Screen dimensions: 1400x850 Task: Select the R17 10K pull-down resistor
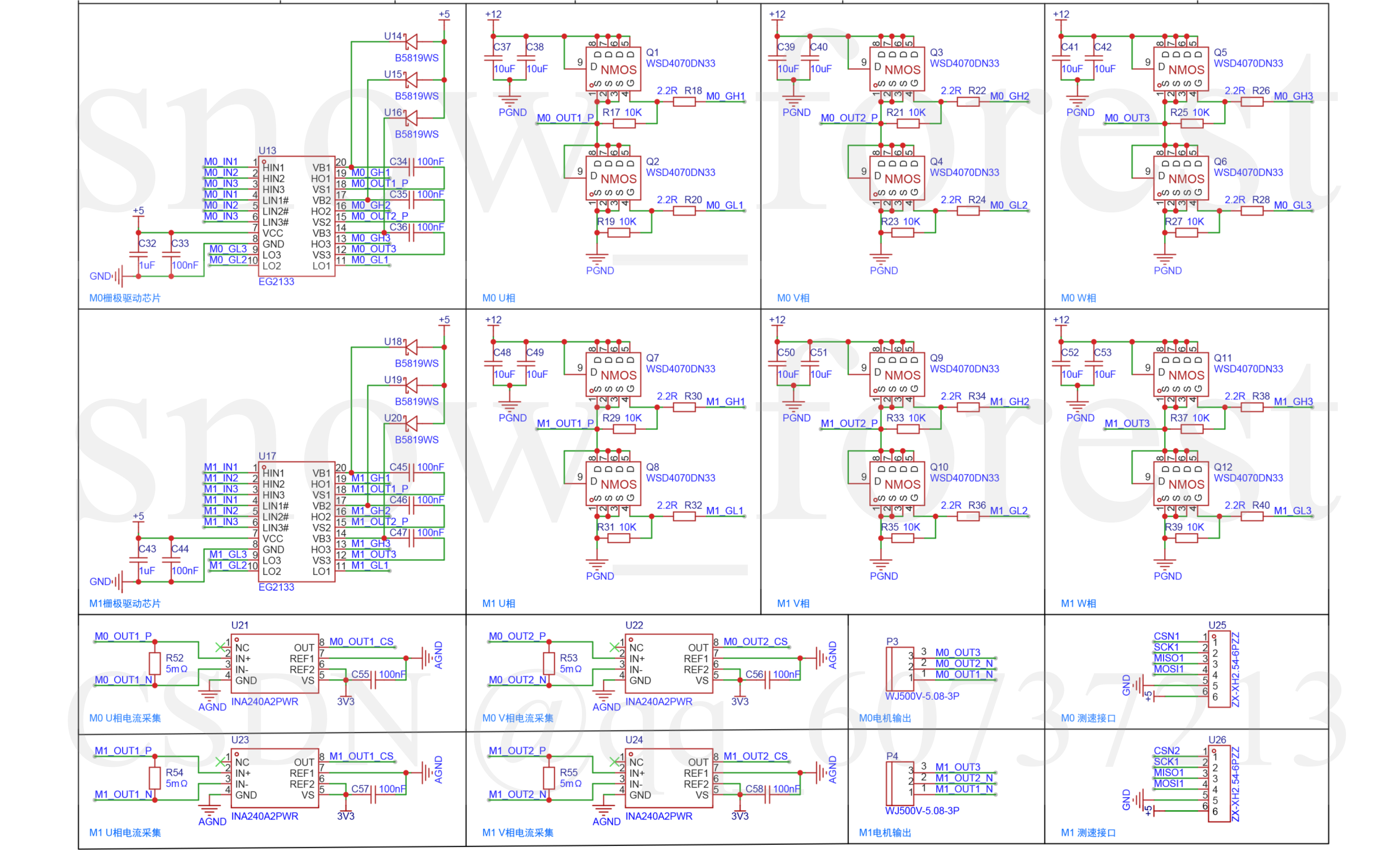tap(624, 123)
